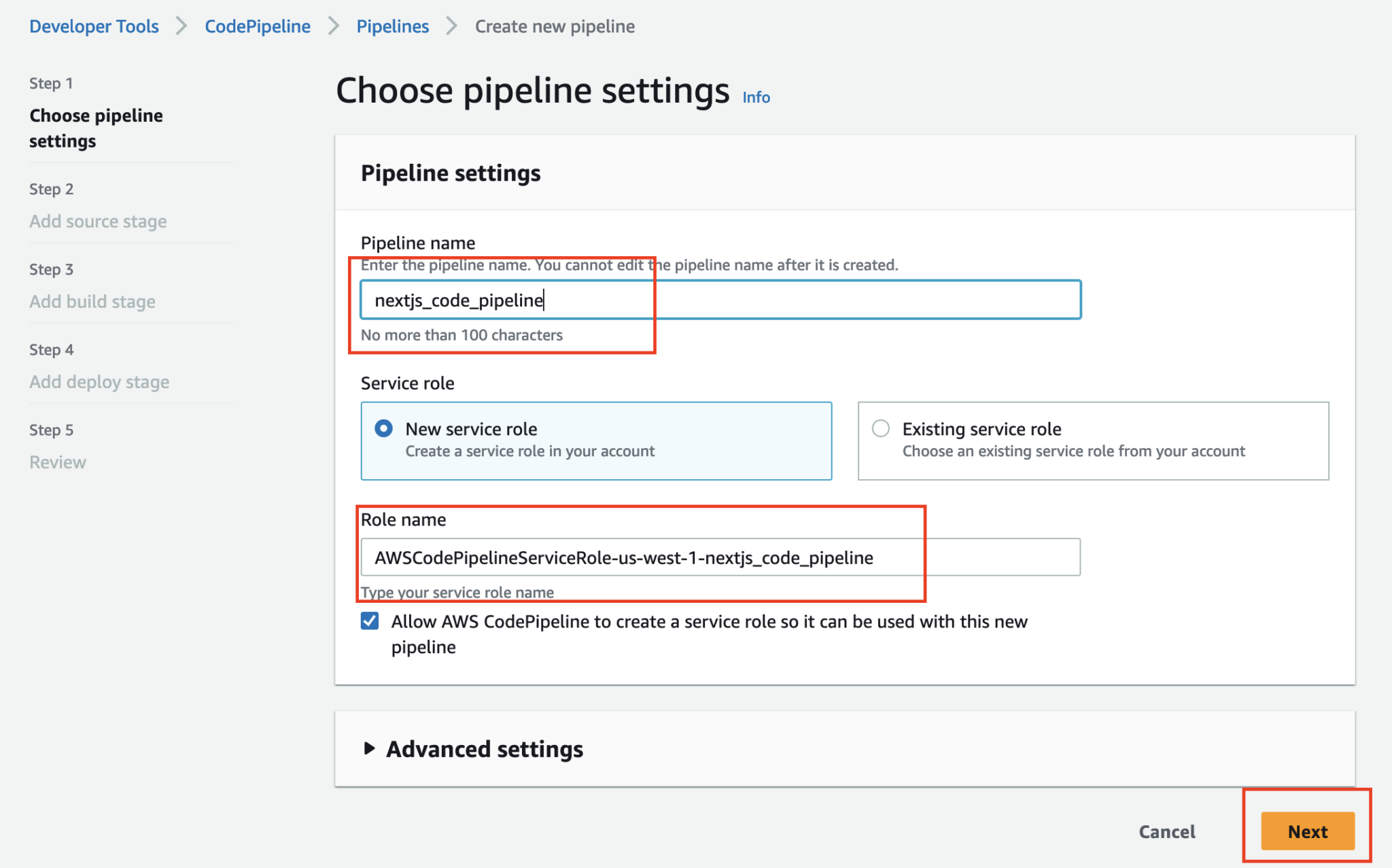Open the CodePipeline breadcrumb link
Screen dimensions: 1392x868
point(257,26)
